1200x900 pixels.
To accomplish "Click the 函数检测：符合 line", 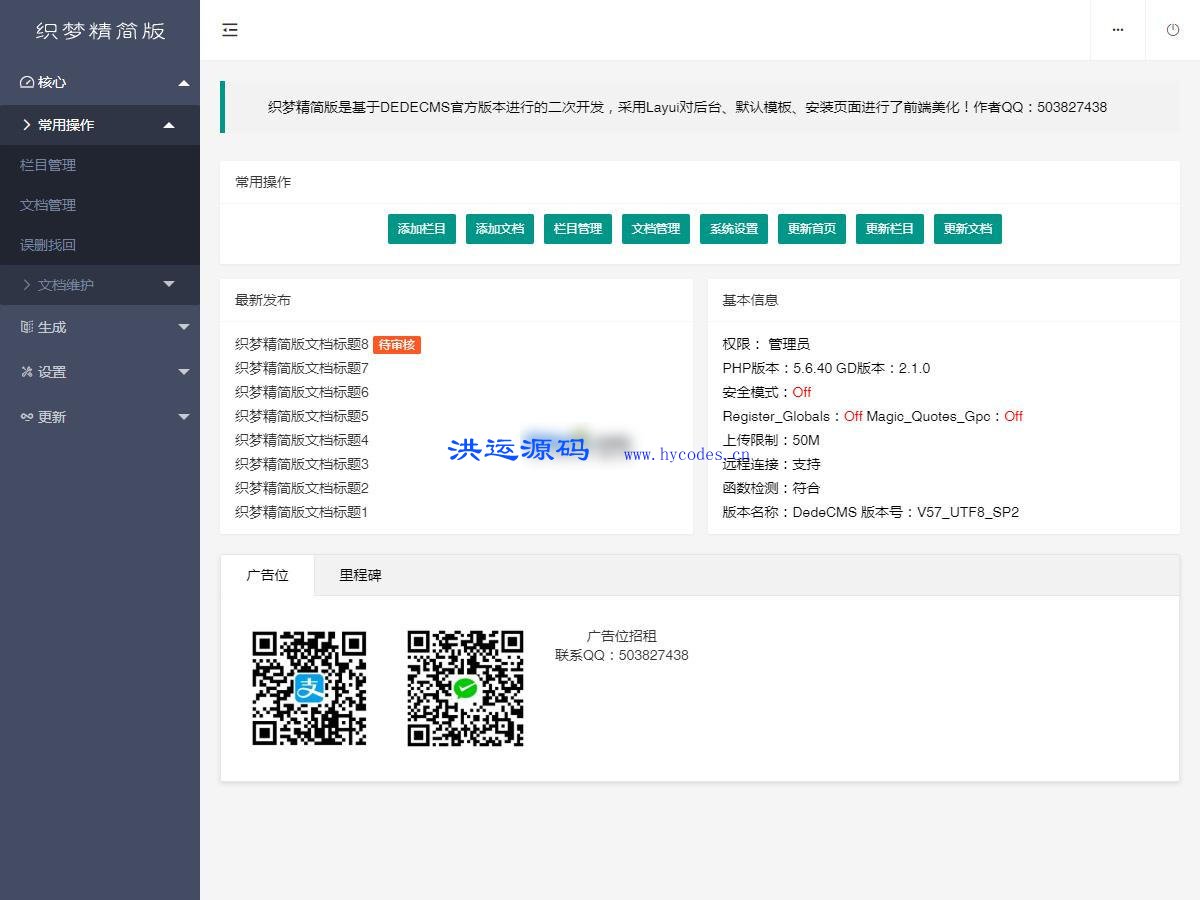I will [771, 488].
